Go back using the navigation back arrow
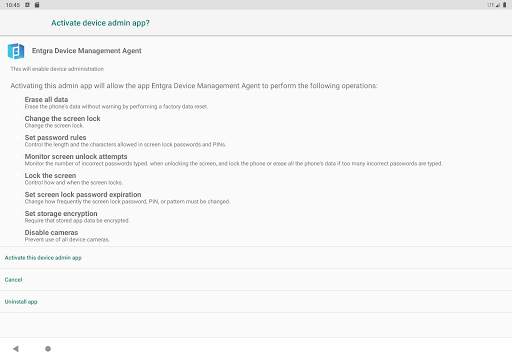Screen dimensions: 512x360 click(x=16, y=349)
